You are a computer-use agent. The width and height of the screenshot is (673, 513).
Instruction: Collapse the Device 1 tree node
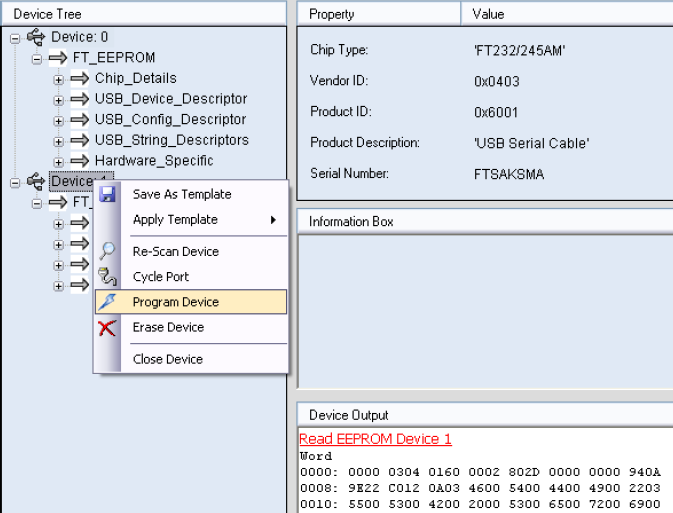click(x=15, y=183)
